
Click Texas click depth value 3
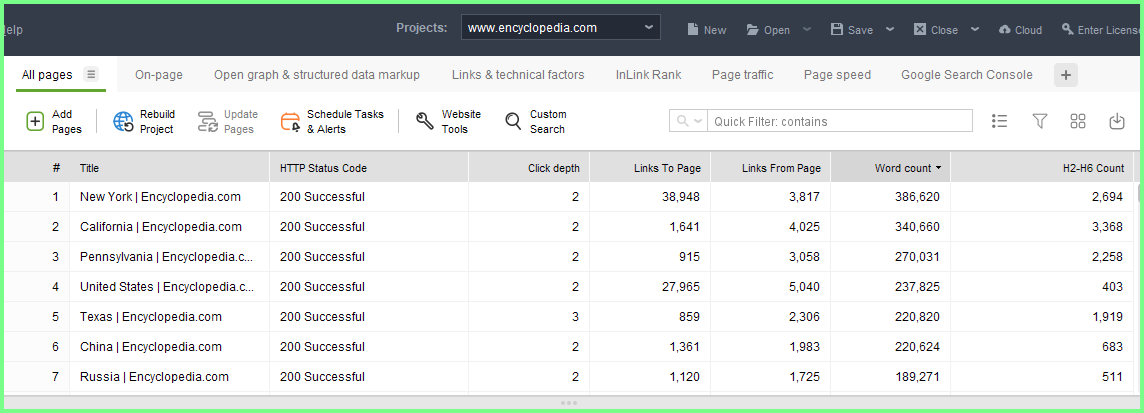click(x=575, y=317)
